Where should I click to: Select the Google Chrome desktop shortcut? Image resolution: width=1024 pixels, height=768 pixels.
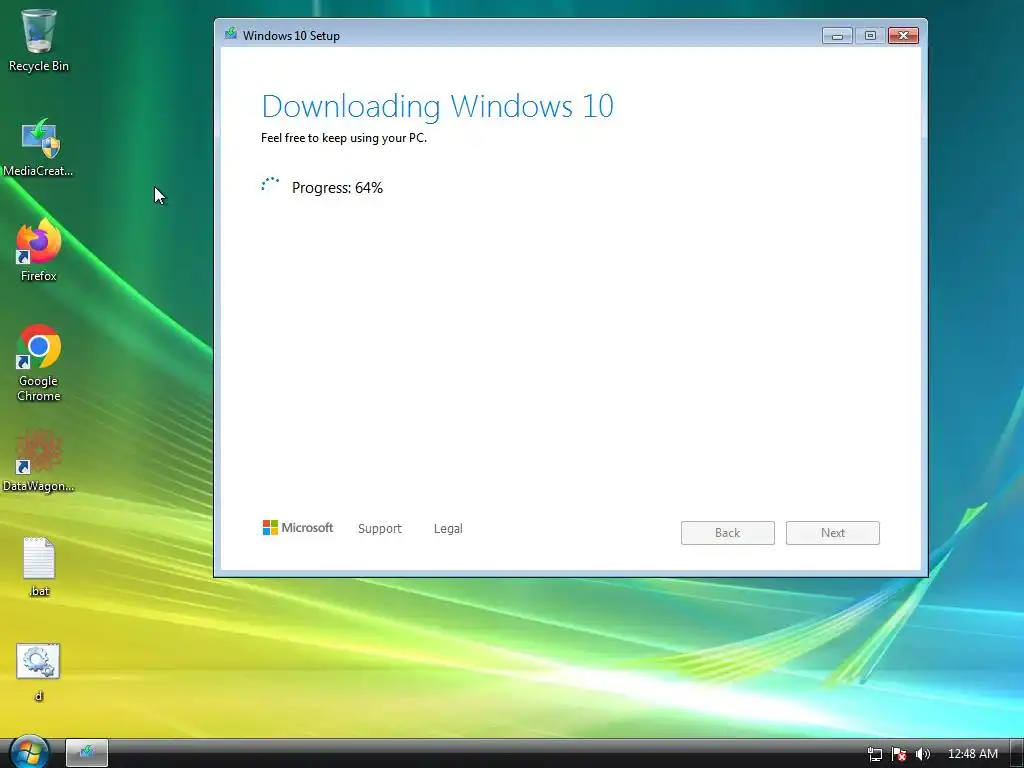coord(39,363)
